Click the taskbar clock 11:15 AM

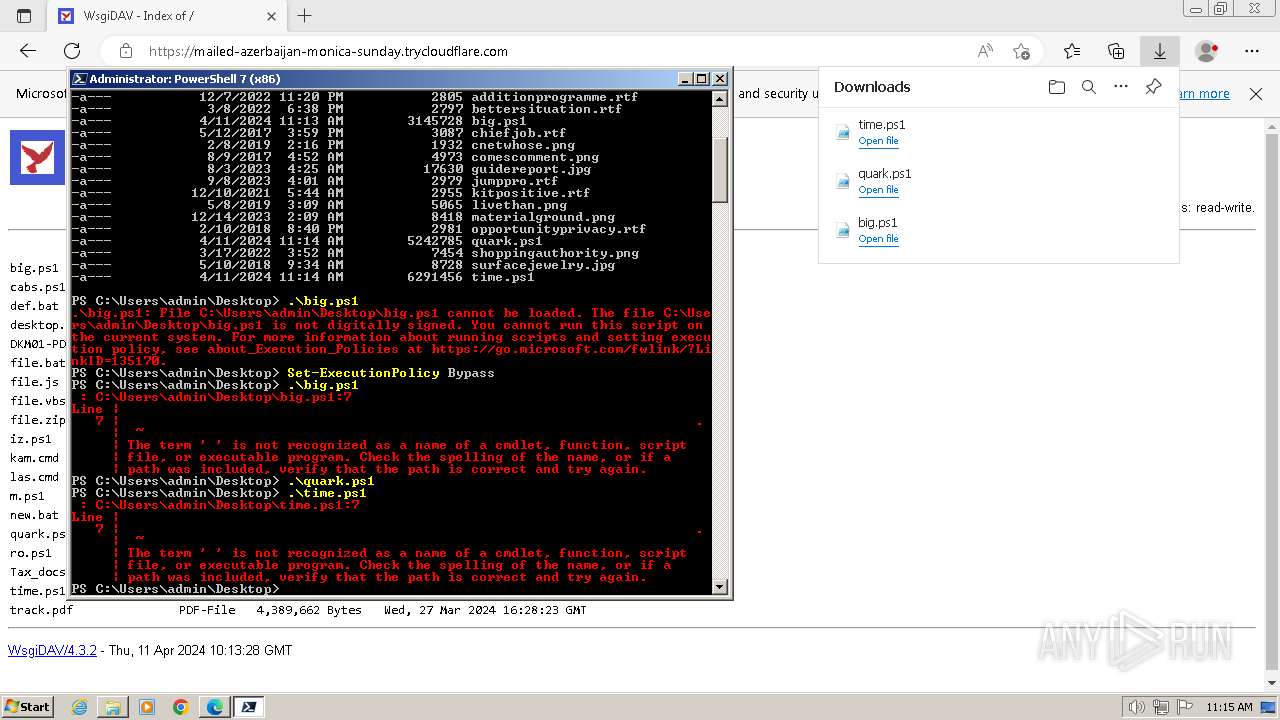coord(1229,707)
